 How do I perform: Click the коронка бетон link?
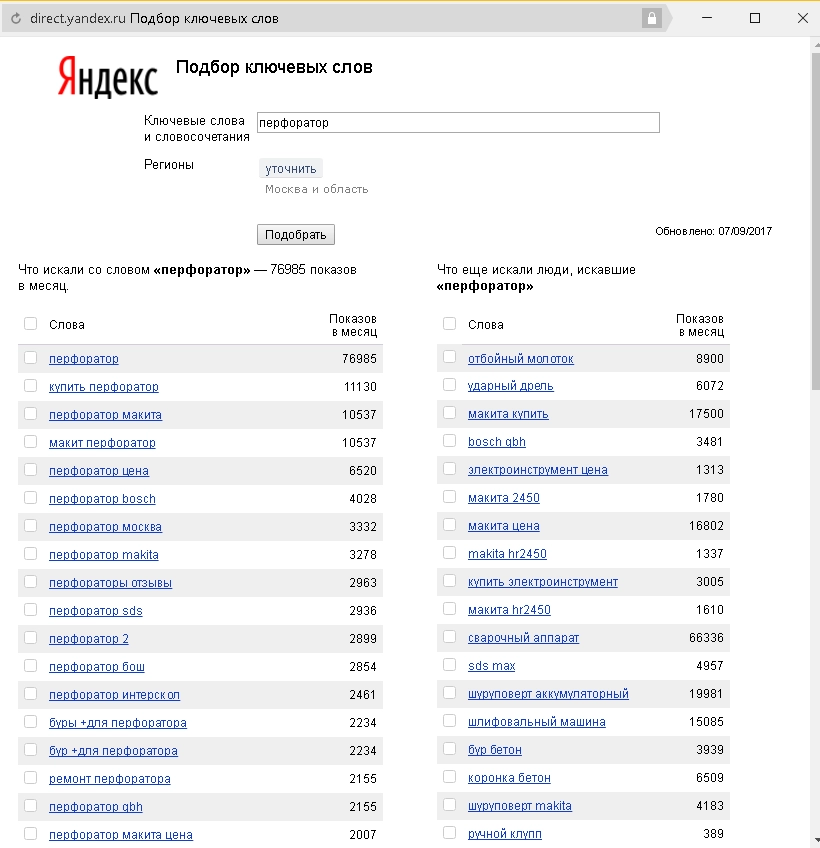point(509,778)
